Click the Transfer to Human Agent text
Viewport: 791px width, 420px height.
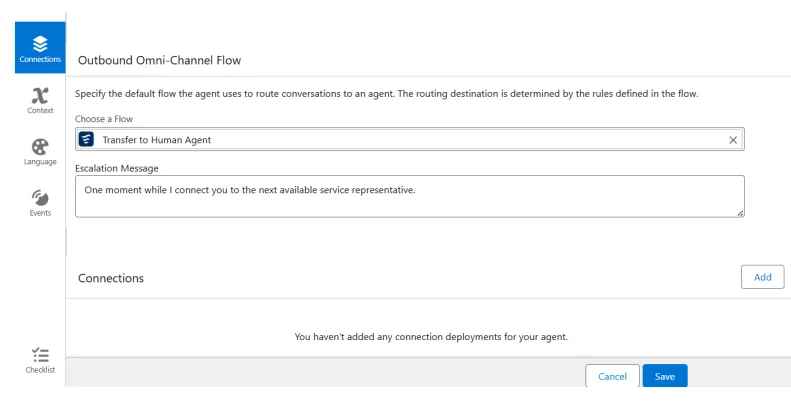click(157, 140)
